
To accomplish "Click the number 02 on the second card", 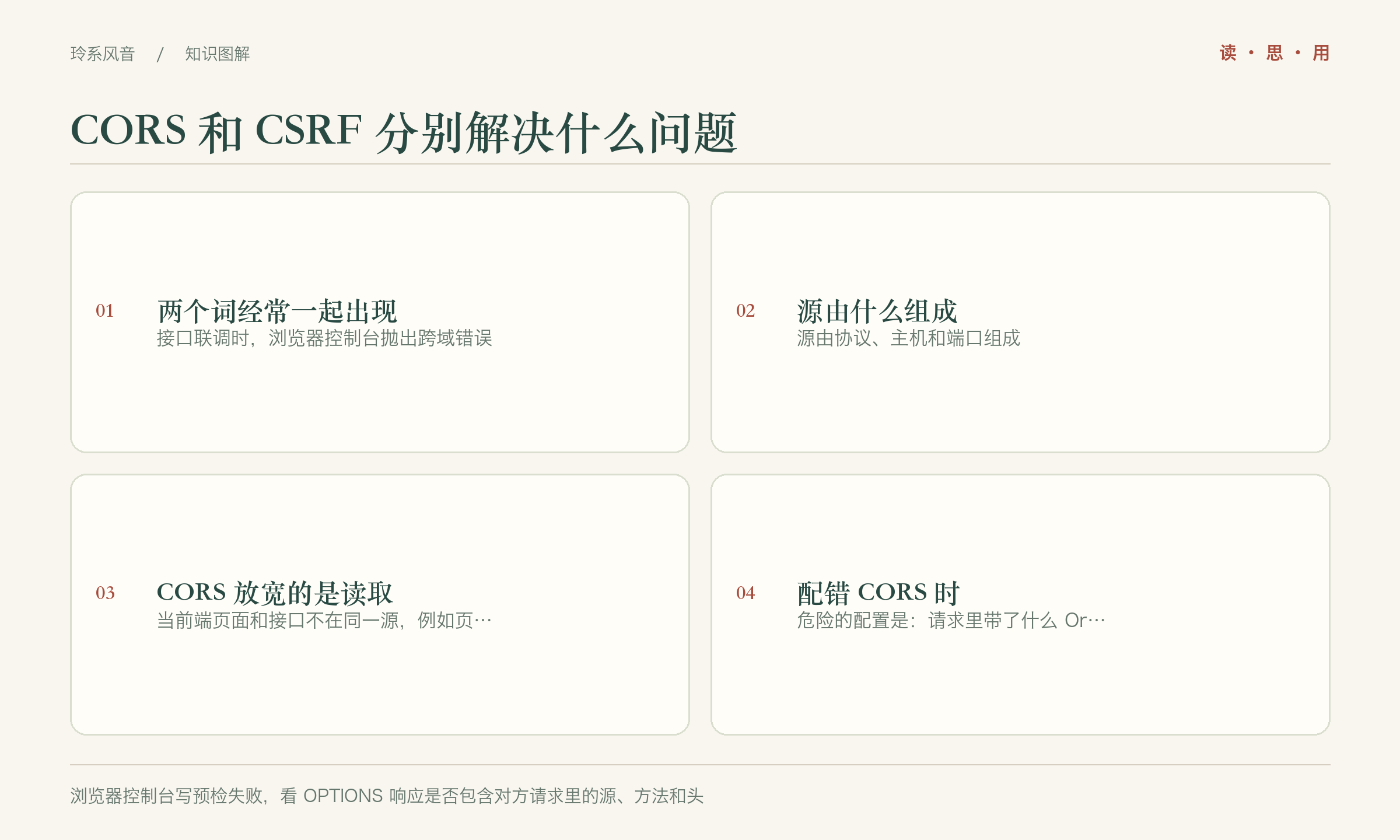I will point(745,310).
